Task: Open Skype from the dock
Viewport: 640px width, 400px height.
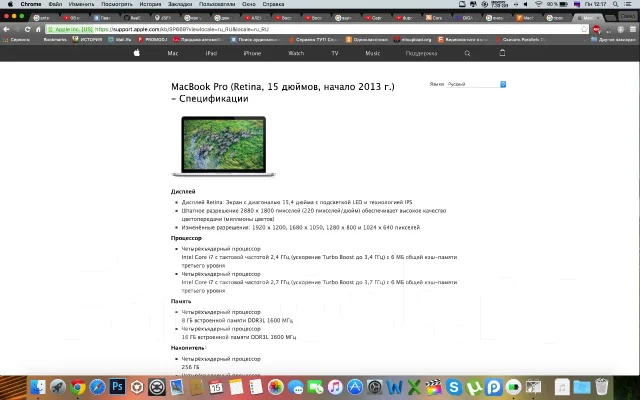Action: tap(454, 387)
